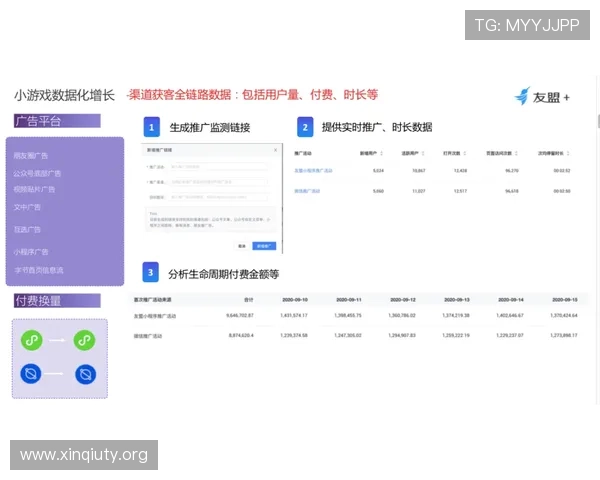
Task: Select 字节首页信息流 in the ad platform list
Action: point(39,270)
